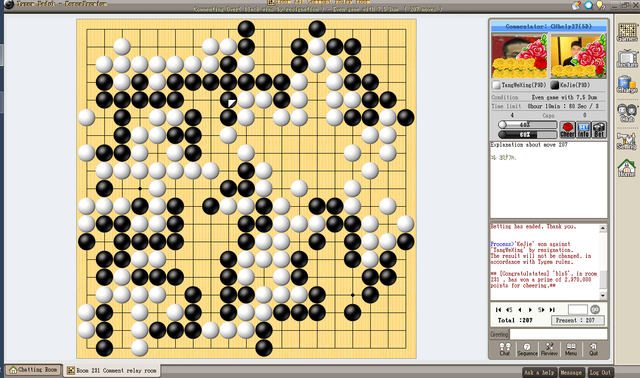Click the Present : 207 indicator
Viewport: 640px width, 378px height.
[x=578, y=320]
